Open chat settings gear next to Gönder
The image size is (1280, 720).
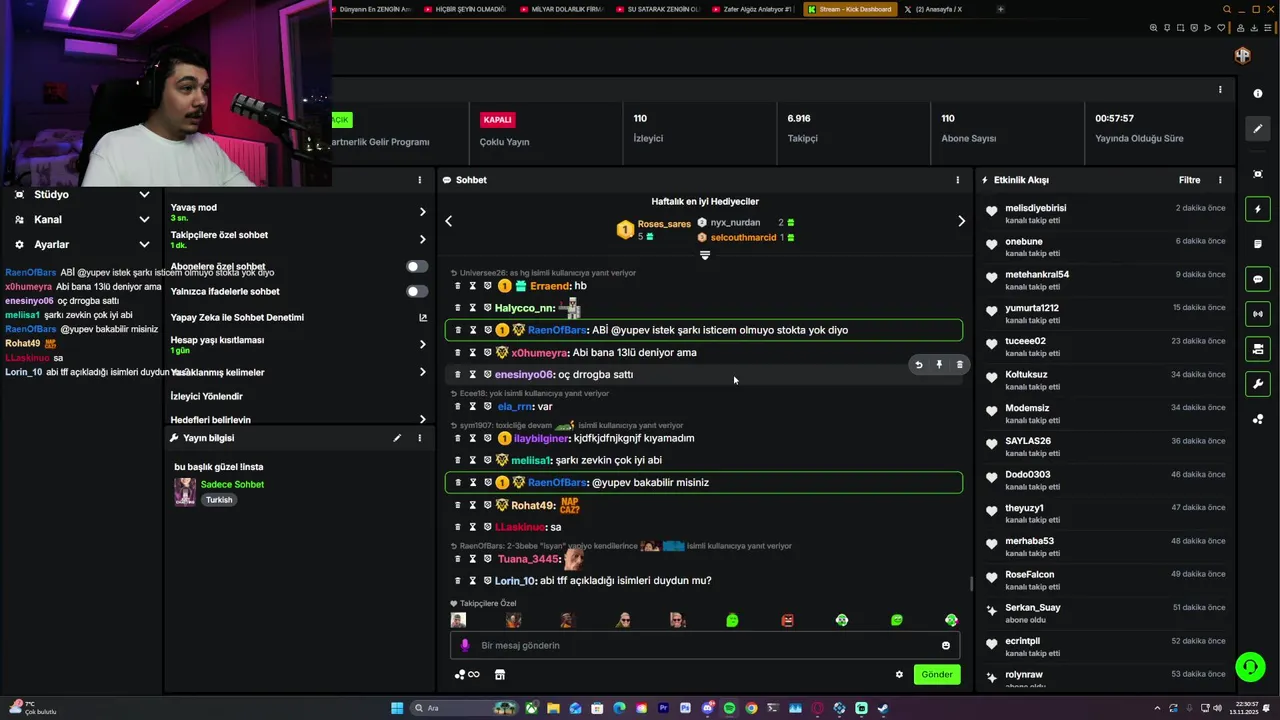click(x=899, y=674)
